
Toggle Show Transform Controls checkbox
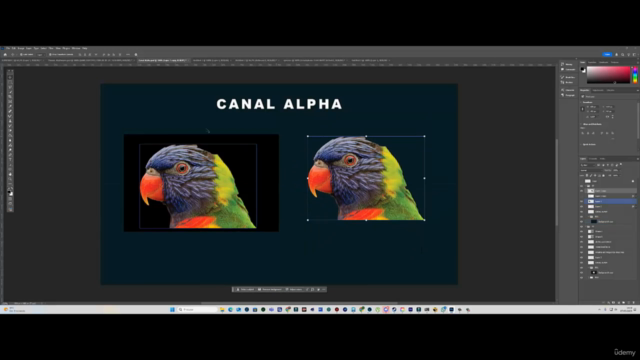pos(50,54)
